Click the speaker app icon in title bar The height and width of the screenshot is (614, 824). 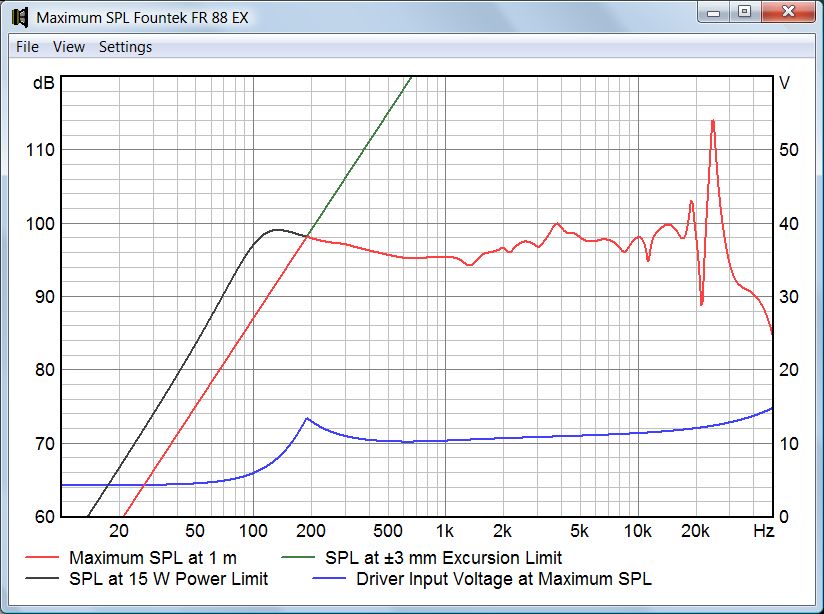19,17
